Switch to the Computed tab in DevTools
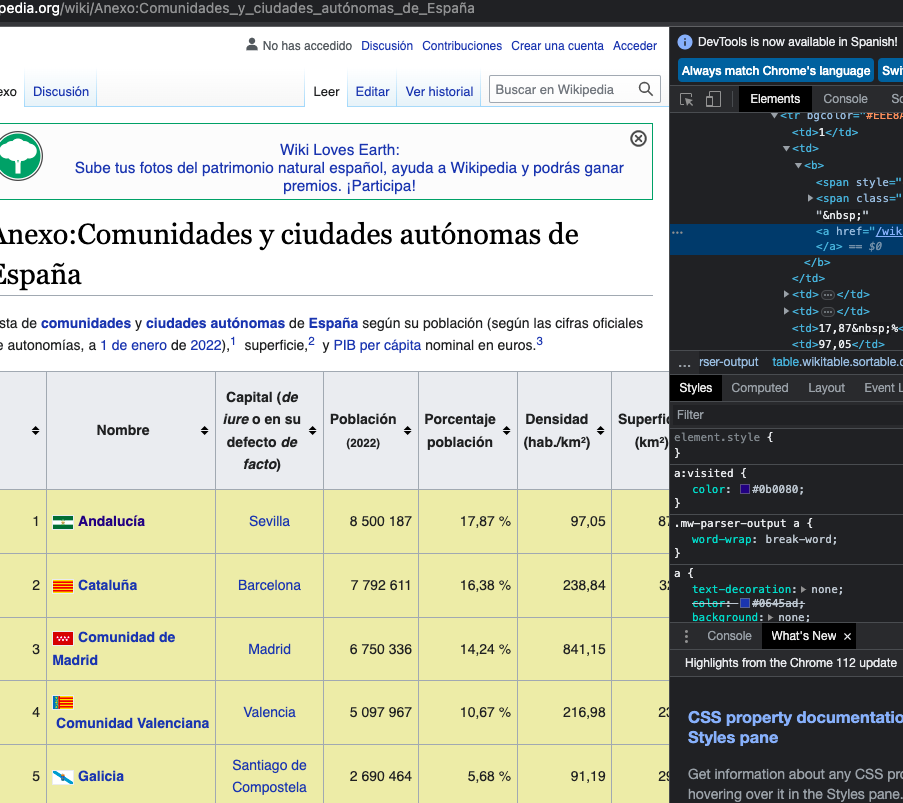This screenshot has width=903, height=803. [760, 387]
